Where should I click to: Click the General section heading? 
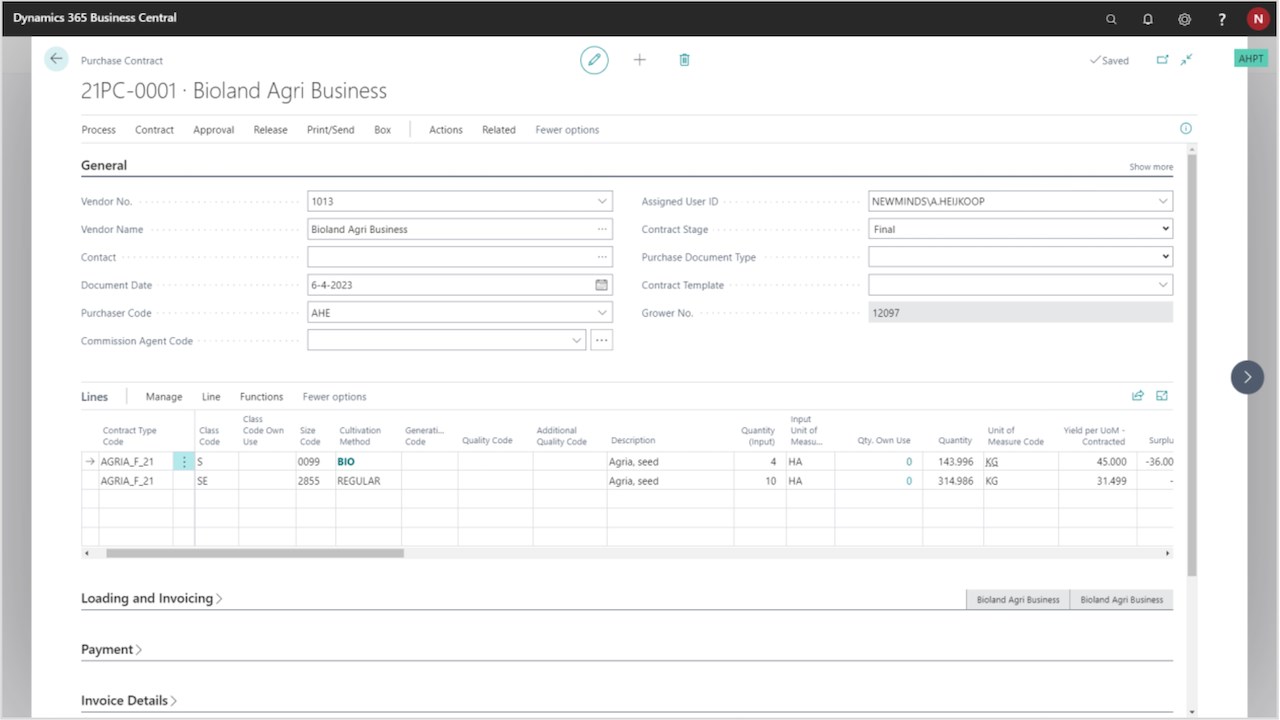(104, 165)
